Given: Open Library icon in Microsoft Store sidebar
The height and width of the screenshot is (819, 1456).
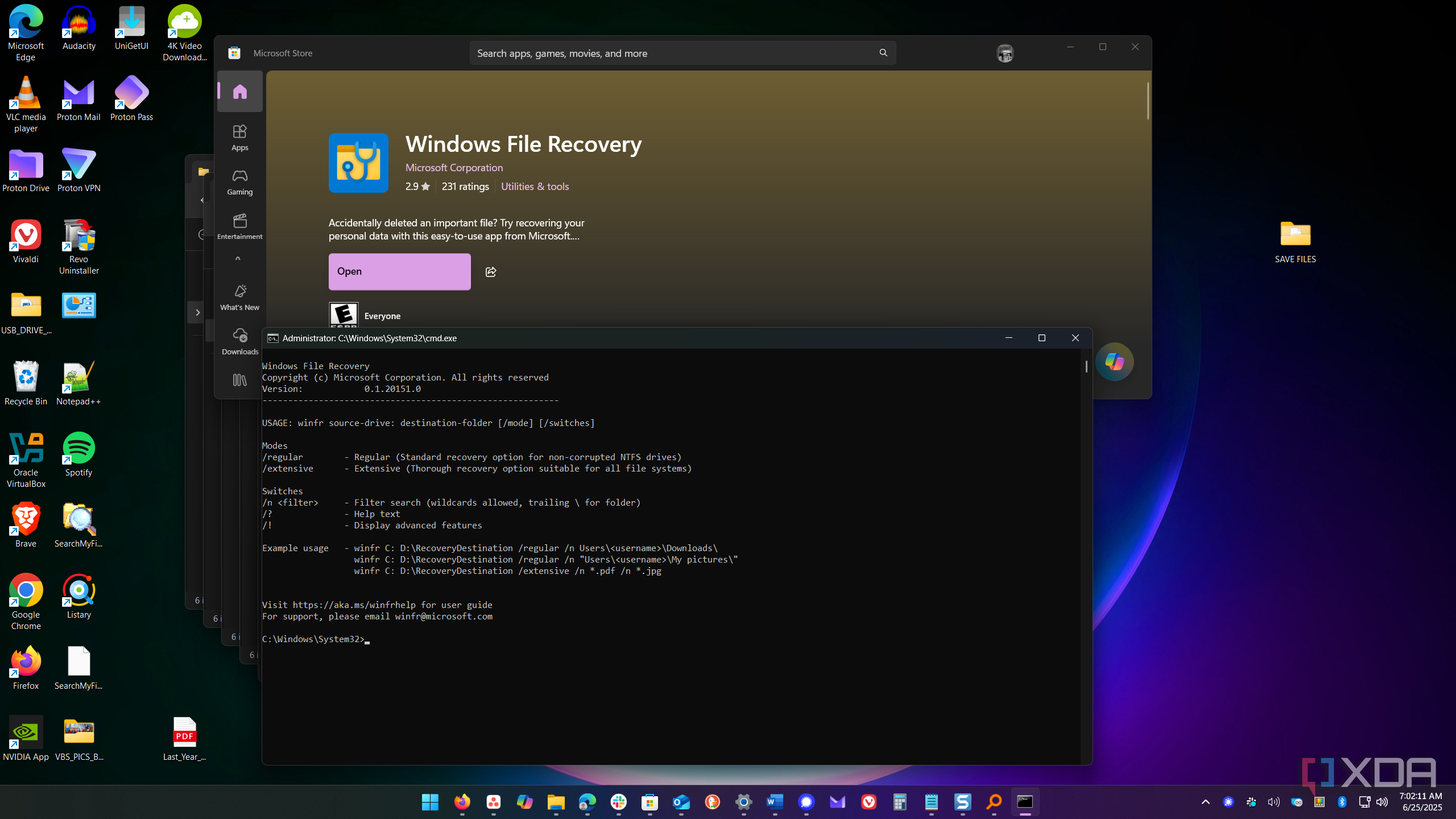Looking at the screenshot, I should click(239, 380).
